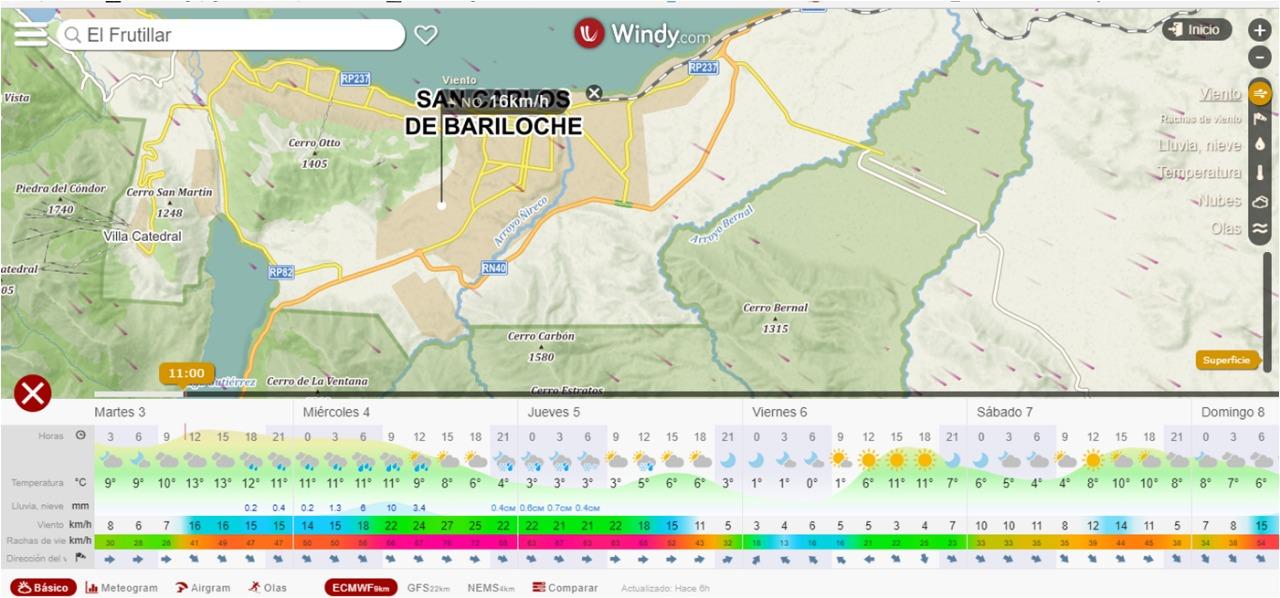Activate the Olas waves layer icon
The image size is (1280, 598).
click(1259, 228)
